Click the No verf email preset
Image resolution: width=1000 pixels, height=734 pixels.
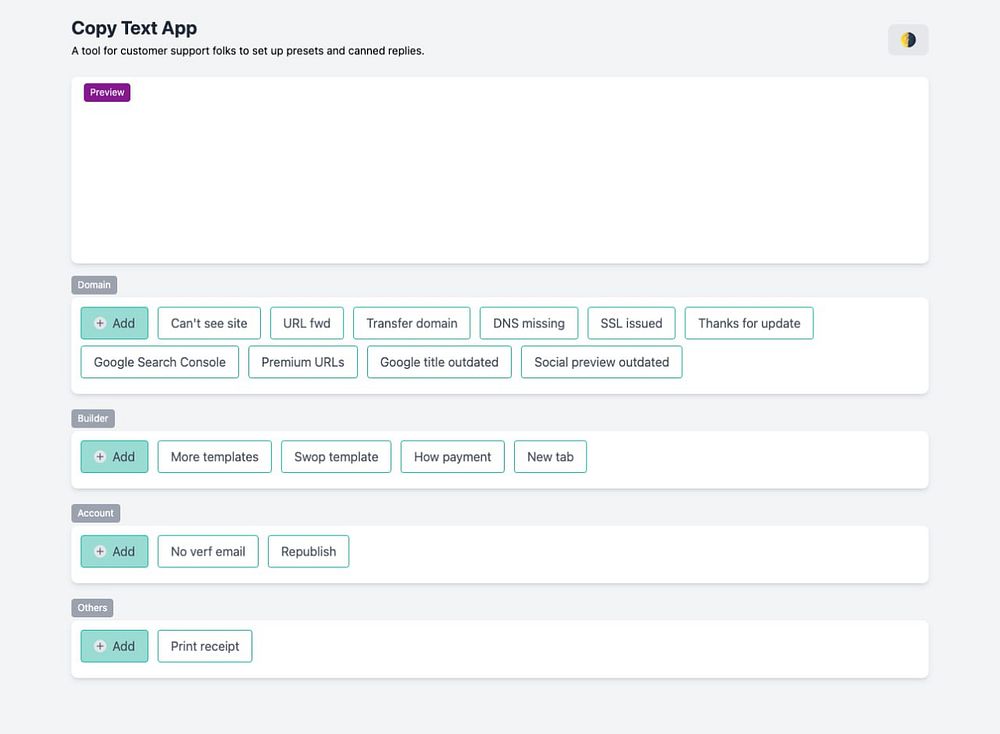208,551
